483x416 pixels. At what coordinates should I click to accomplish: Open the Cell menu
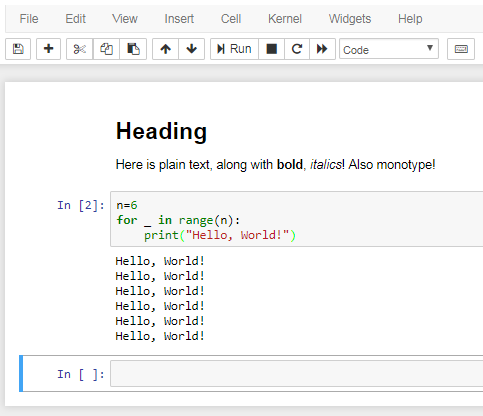click(x=231, y=19)
